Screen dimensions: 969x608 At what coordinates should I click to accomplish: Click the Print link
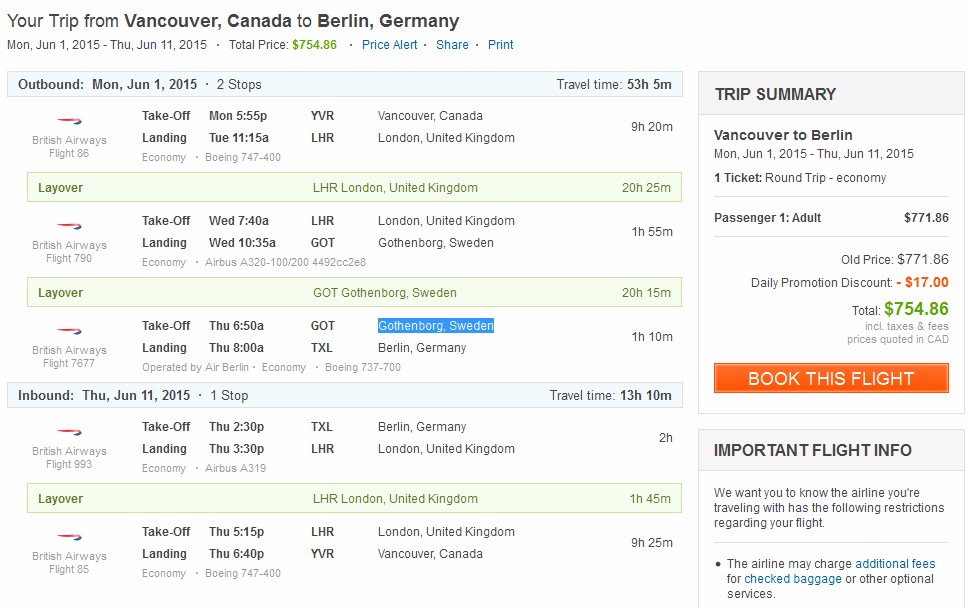[501, 45]
